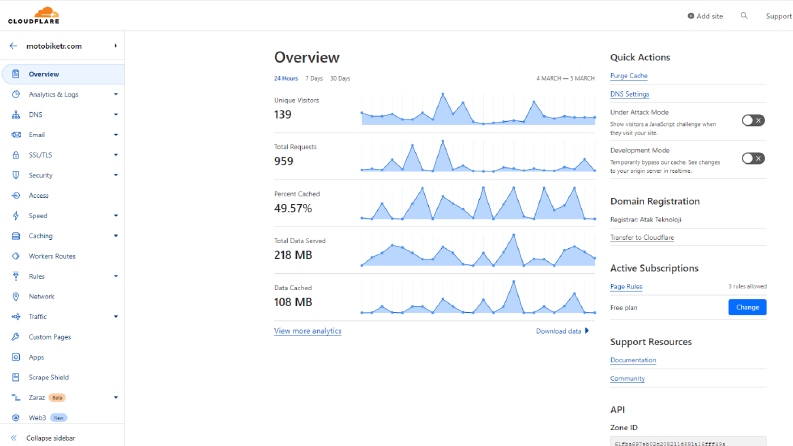Select the 7 Days time range tab
The width and height of the screenshot is (793, 446).
point(314,78)
